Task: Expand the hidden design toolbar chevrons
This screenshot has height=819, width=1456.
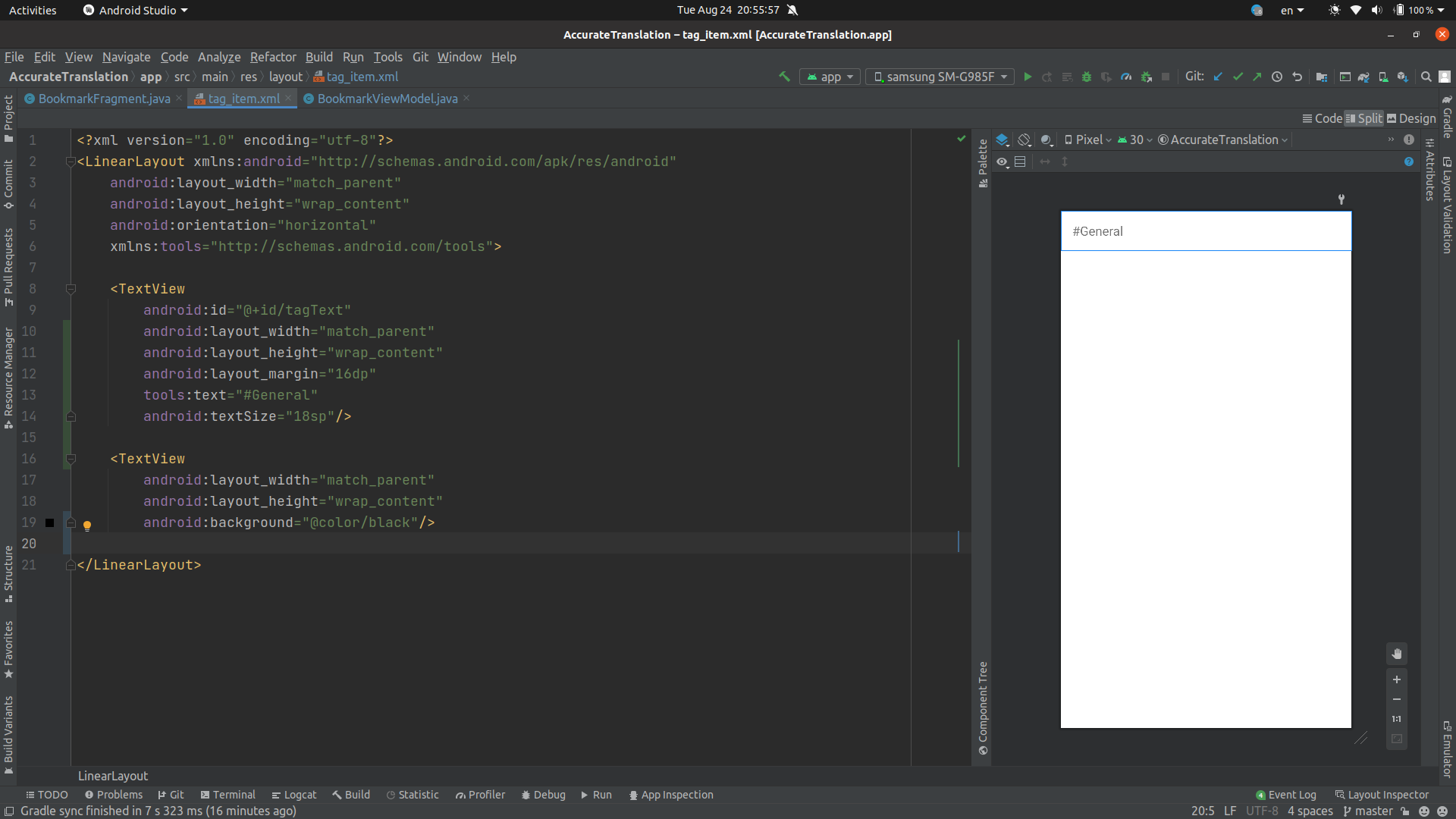Action: pyautogui.click(x=1391, y=140)
